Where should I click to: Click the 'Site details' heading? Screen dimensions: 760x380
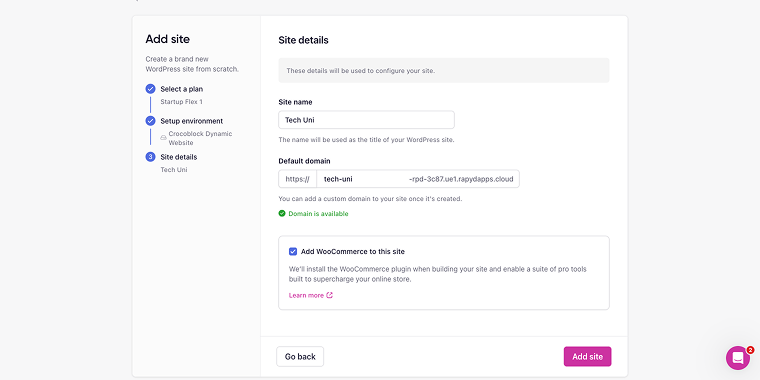303,40
